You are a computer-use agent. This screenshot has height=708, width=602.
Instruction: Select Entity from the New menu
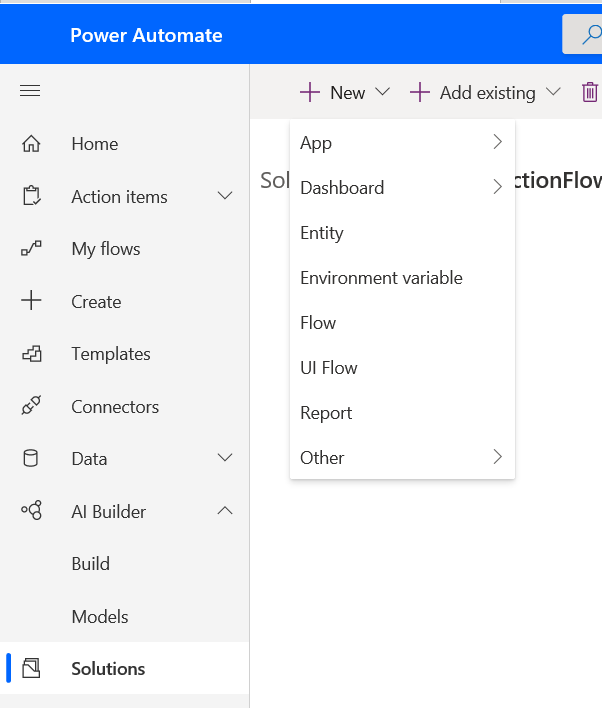[x=402, y=233]
